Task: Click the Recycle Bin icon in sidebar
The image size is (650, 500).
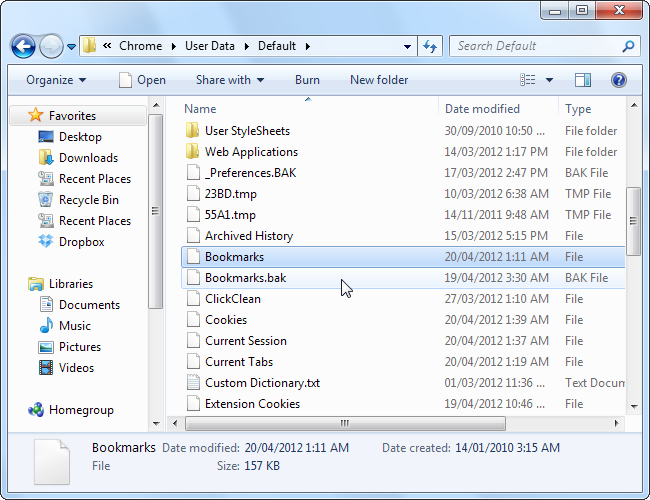Action: point(45,199)
